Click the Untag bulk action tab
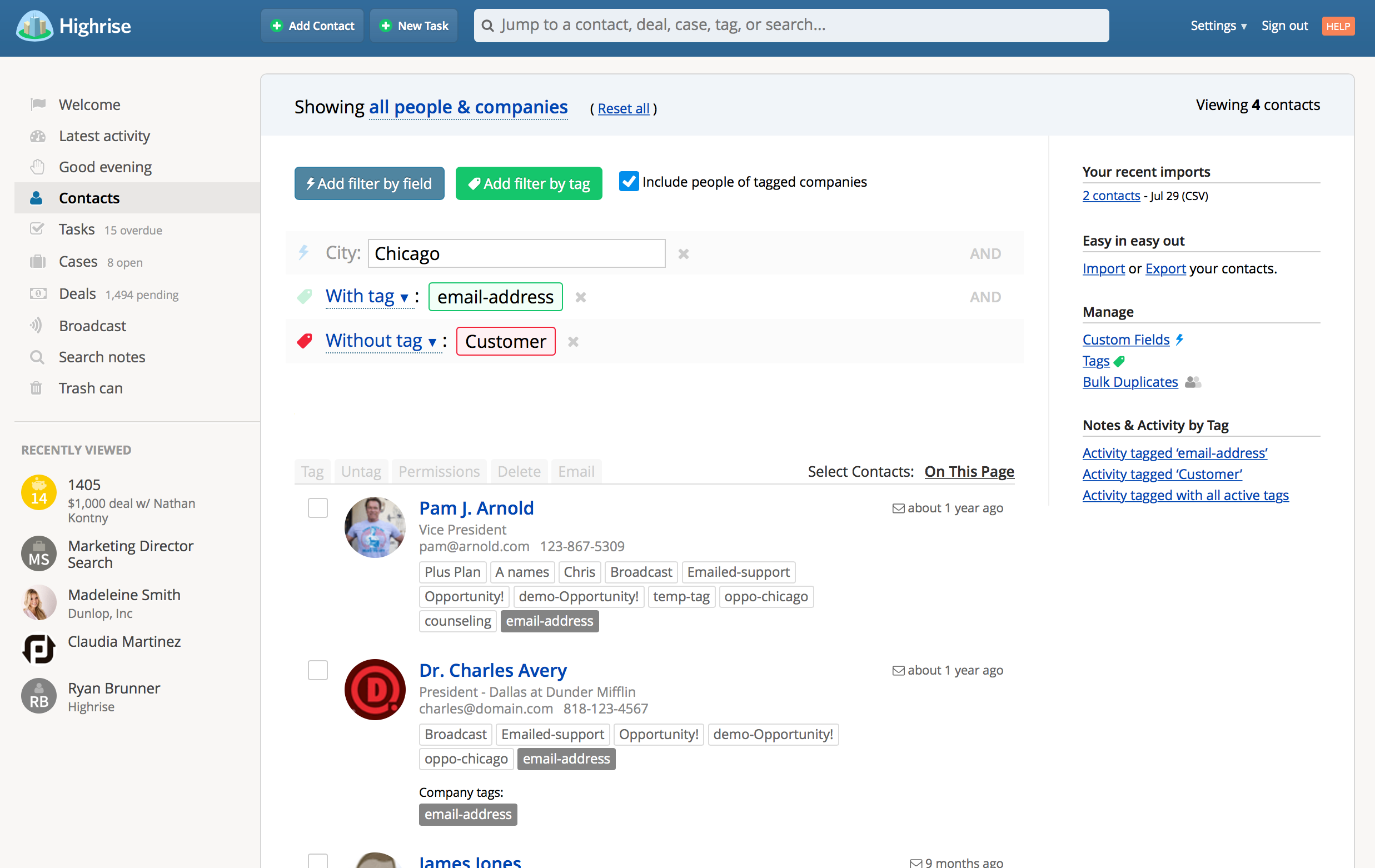 (361, 472)
